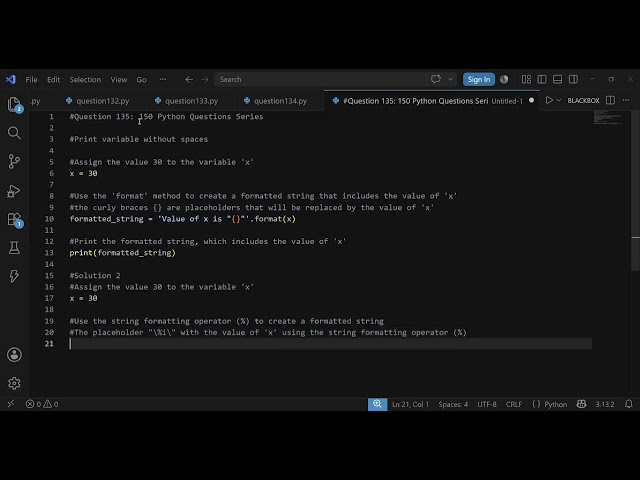Change indentation via Spaces: 4
640x480 pixels.
pos(453,404)
